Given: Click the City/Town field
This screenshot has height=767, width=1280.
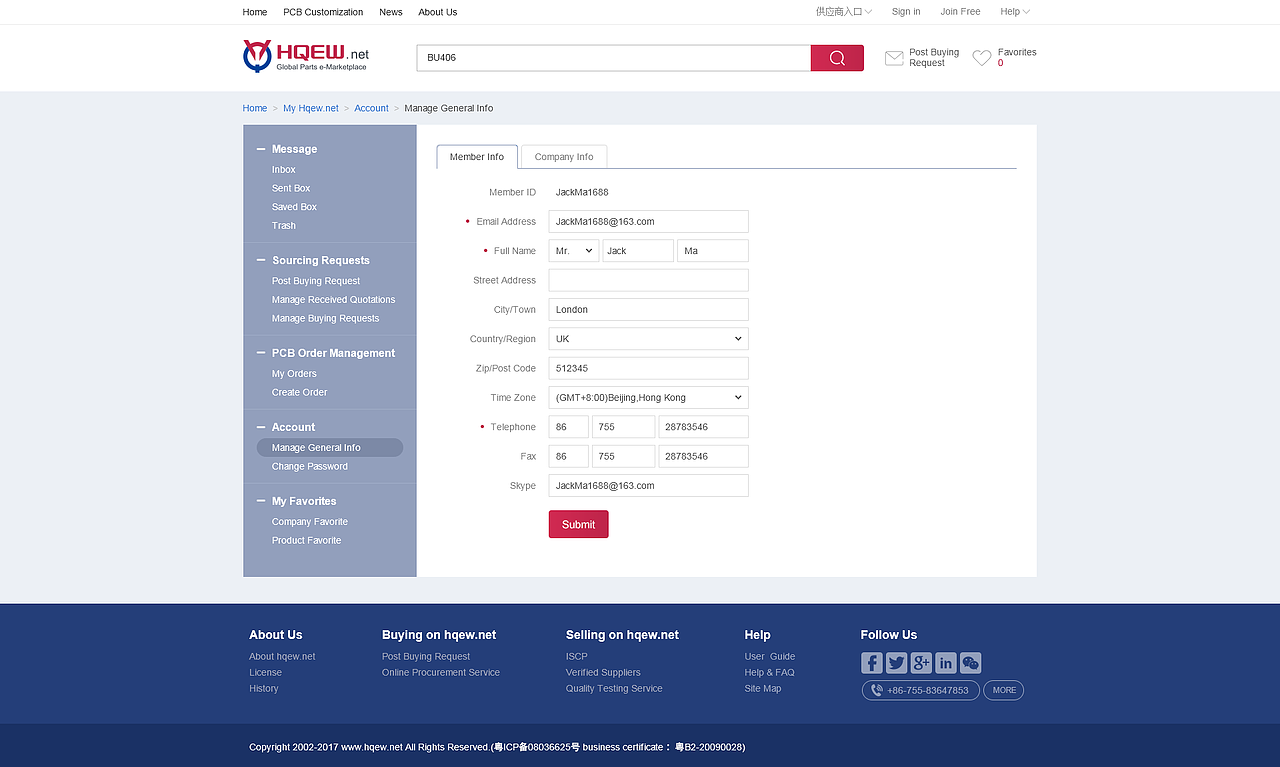Looking at the screenshot, I should click(x=648, y=310).
